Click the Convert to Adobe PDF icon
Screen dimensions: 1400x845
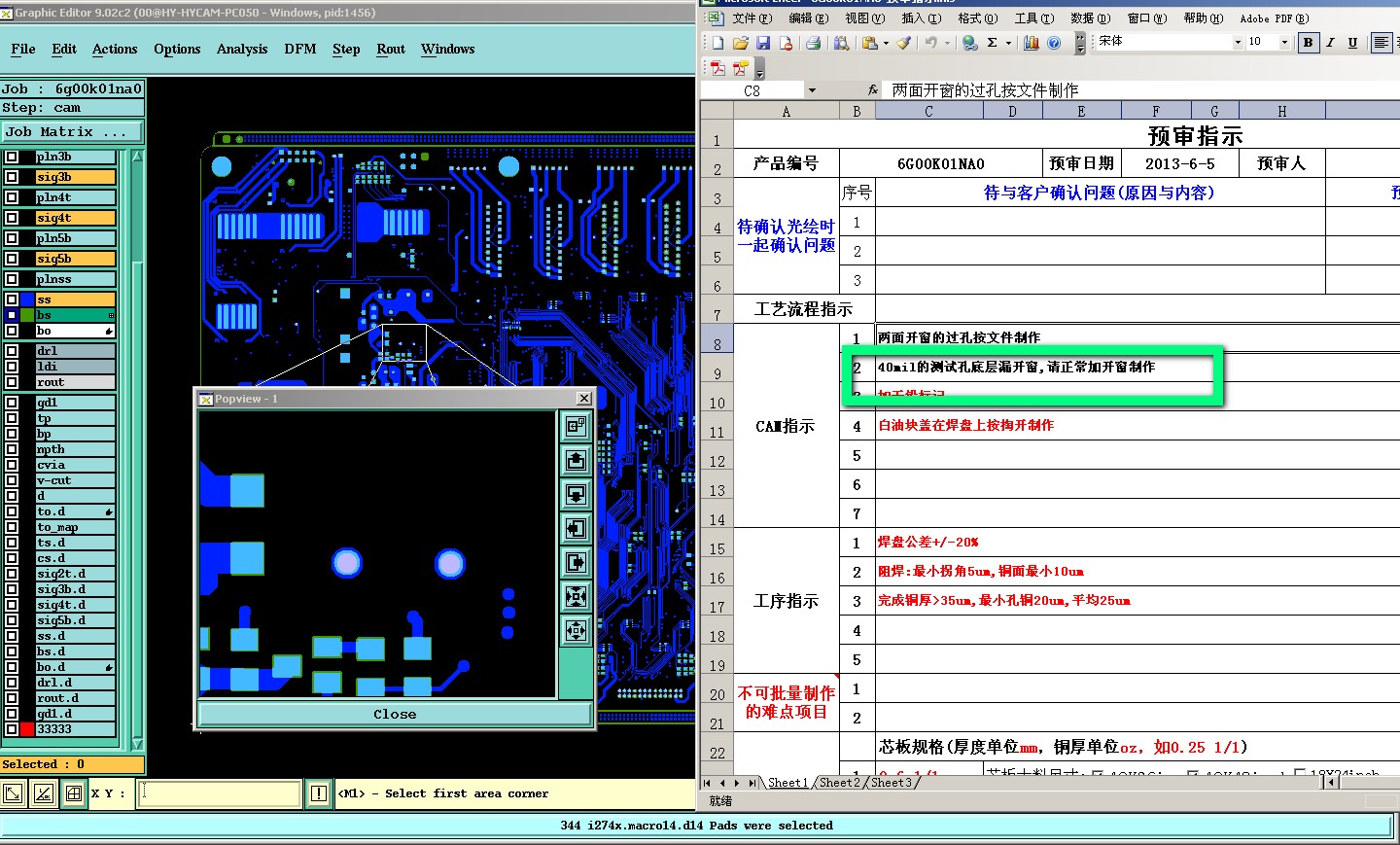[x=717, y=68]
